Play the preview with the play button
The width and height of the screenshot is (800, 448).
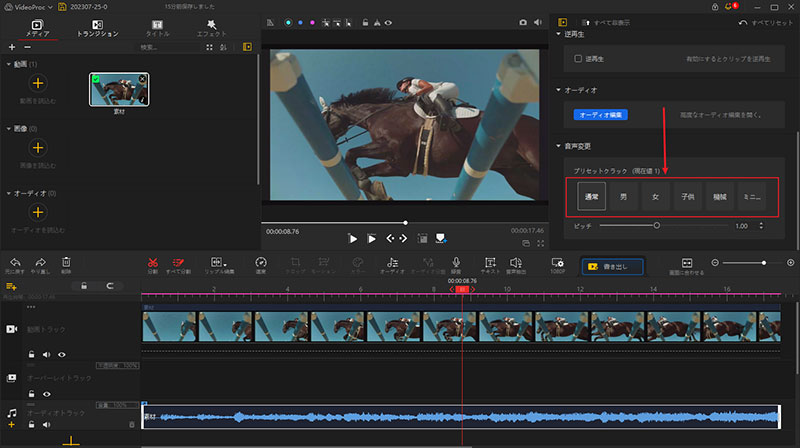tap(353, 238)
